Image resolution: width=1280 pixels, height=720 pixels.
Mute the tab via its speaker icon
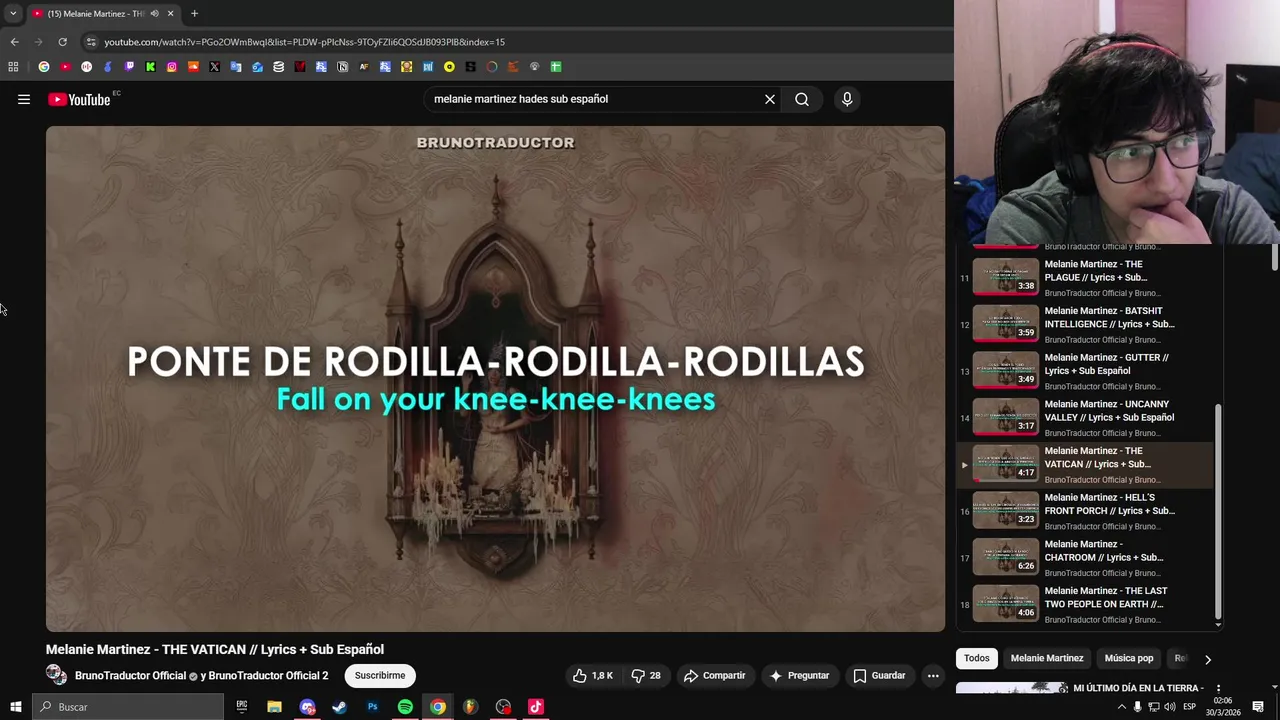coord(154,13)
